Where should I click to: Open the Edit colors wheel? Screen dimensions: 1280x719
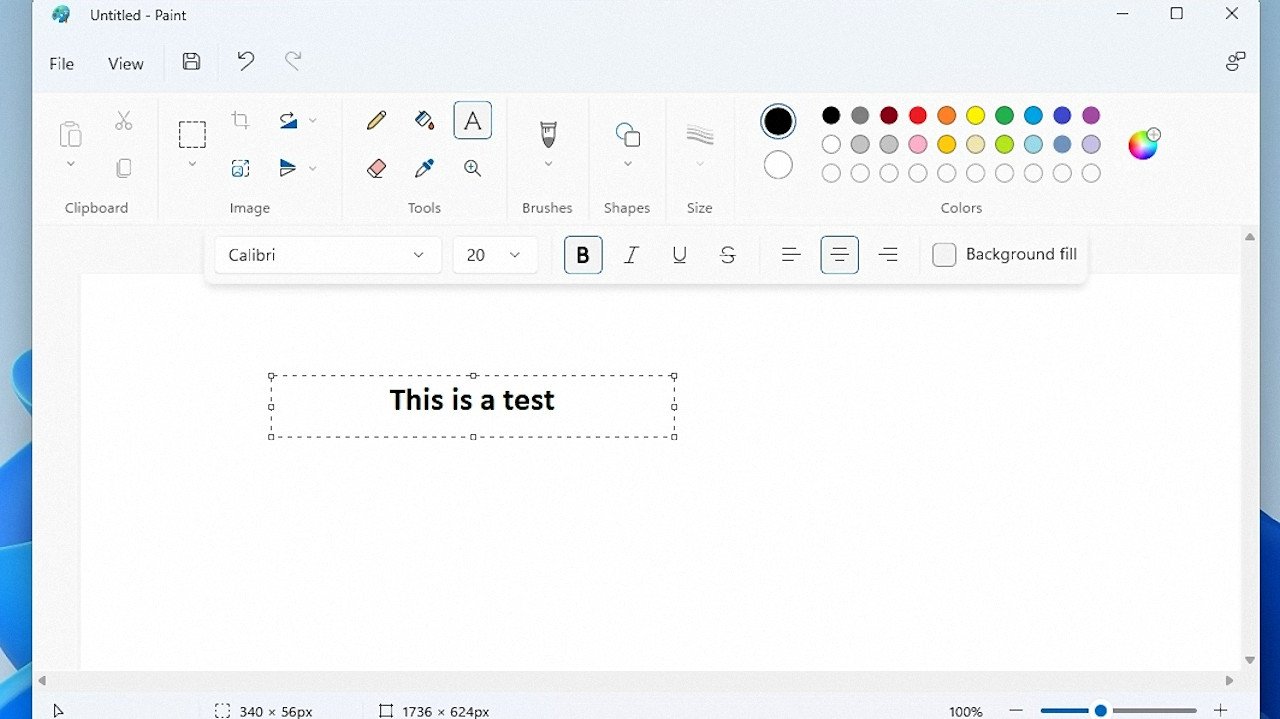1143,144
